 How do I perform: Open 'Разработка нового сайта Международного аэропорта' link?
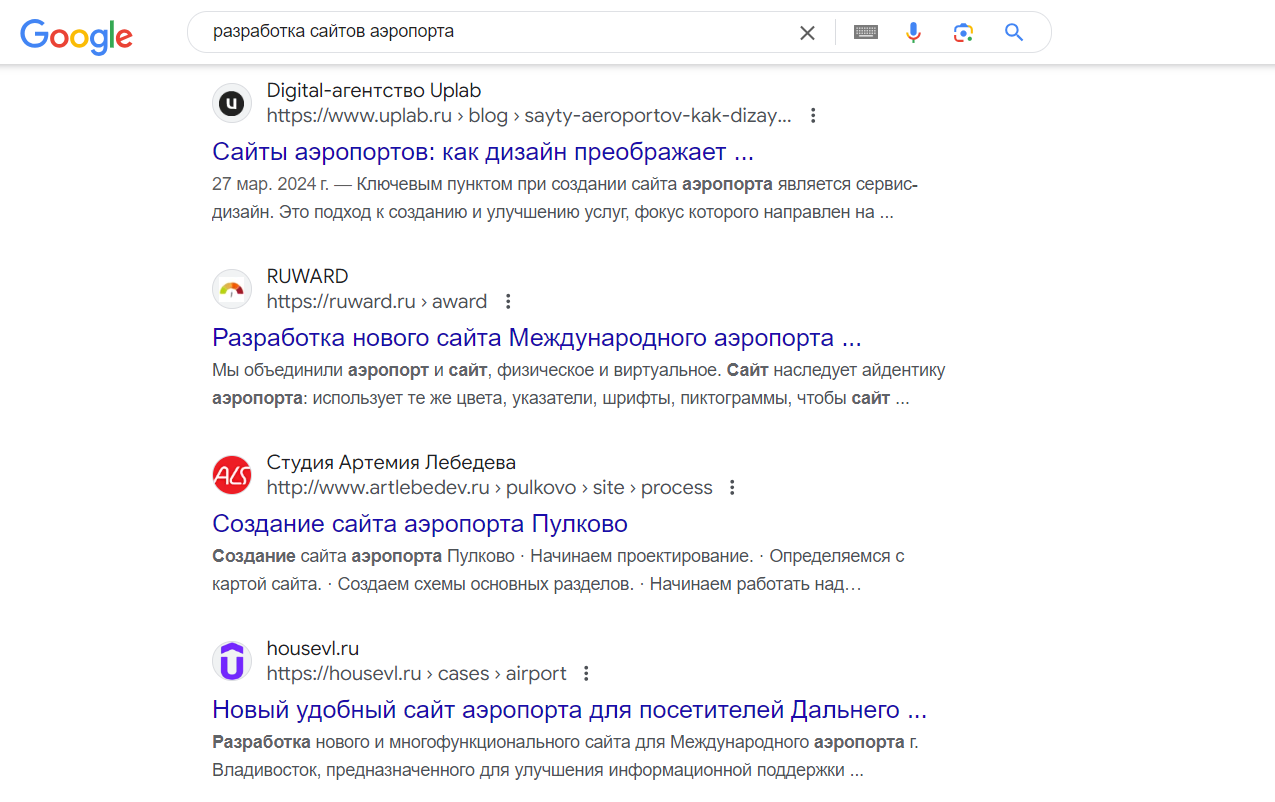[536, 338]
